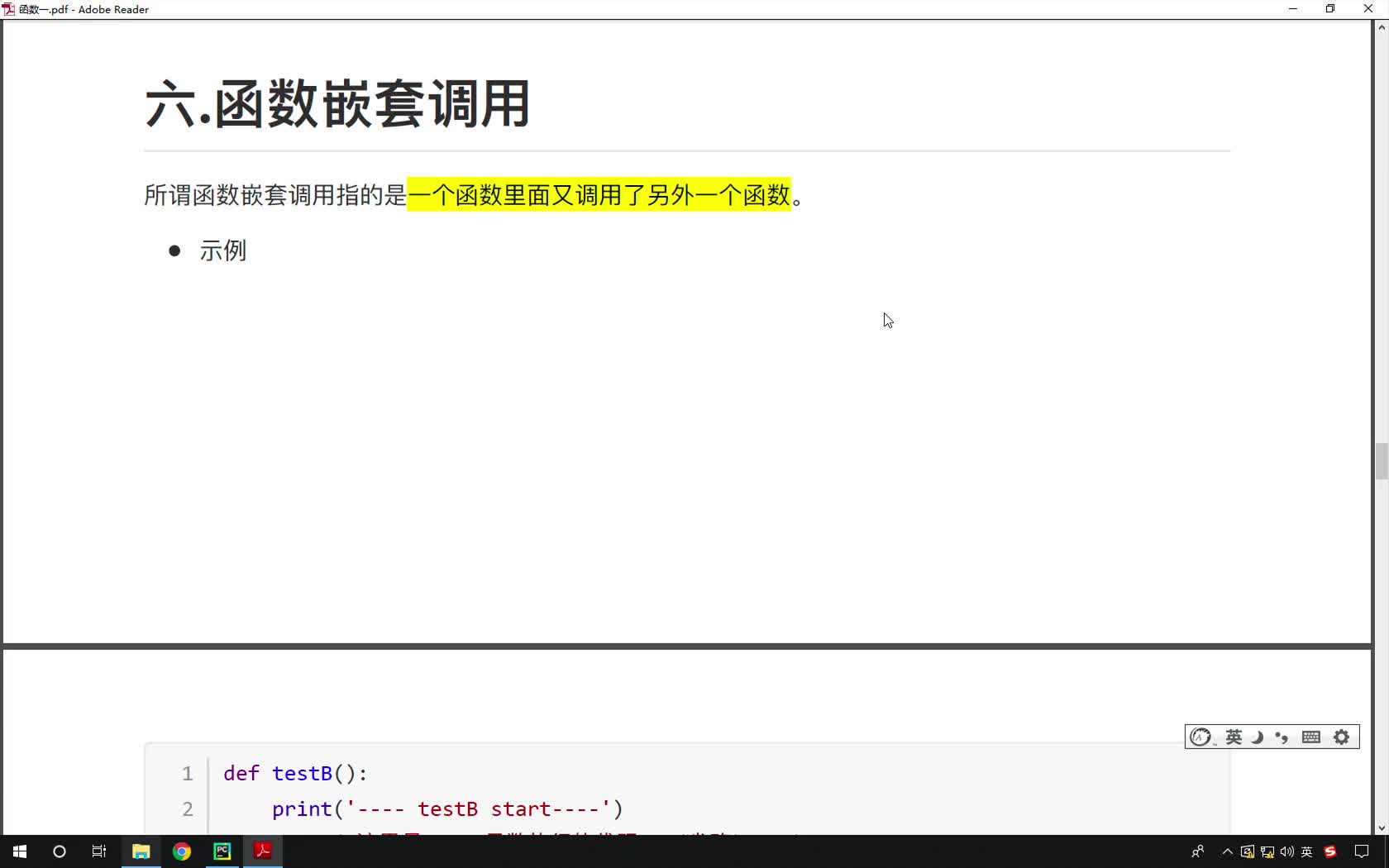Image resolution: width=1389 pixels, height=868 pixels.
Task: Click taskbar 英 input language indicator
Action: coord(1307,851)
